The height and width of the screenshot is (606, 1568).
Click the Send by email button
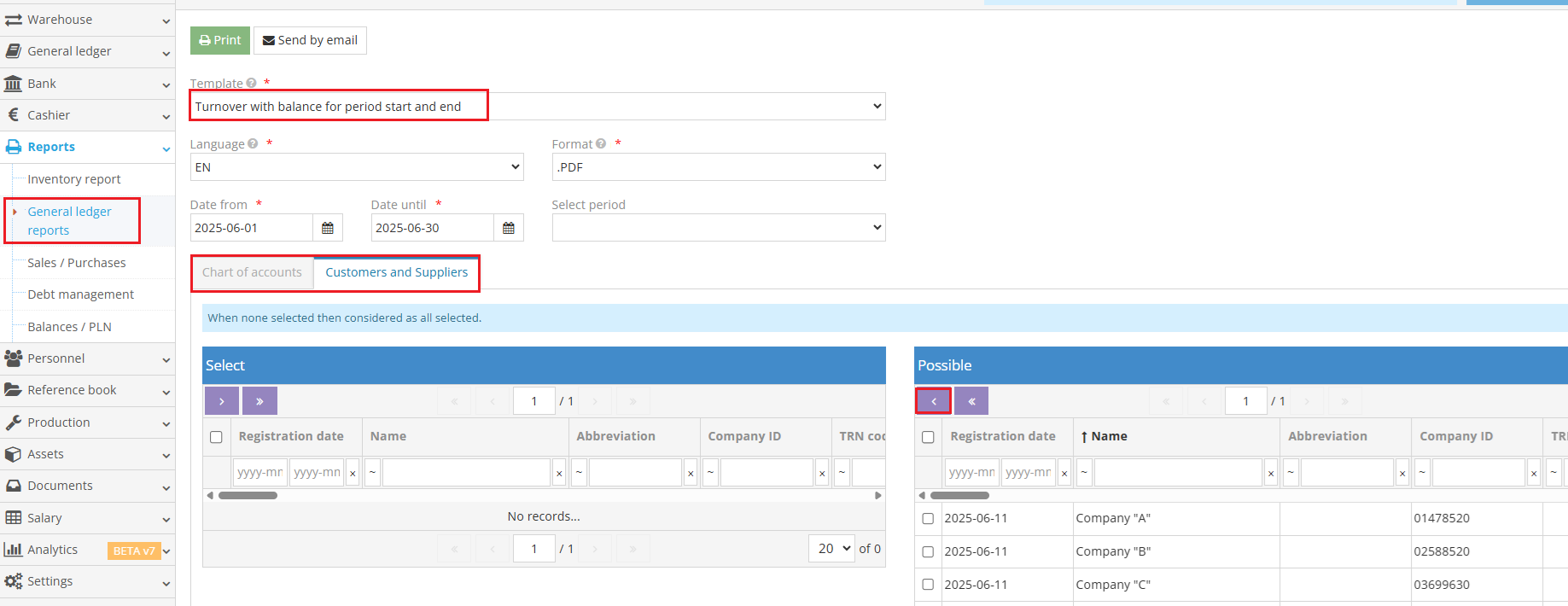310,40
